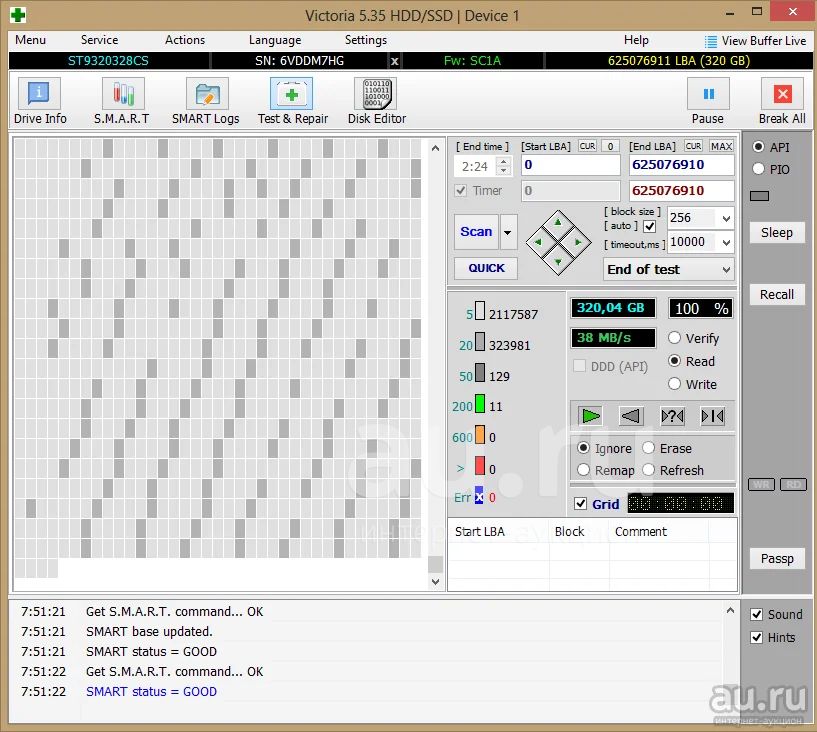Click the red slow block color swatch
This screenshot has height=732, width=817.
(480, 465)
